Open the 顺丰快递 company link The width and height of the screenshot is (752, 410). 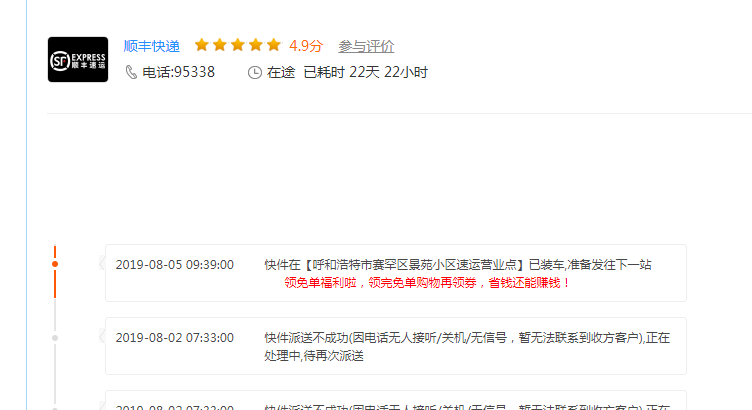152,46
